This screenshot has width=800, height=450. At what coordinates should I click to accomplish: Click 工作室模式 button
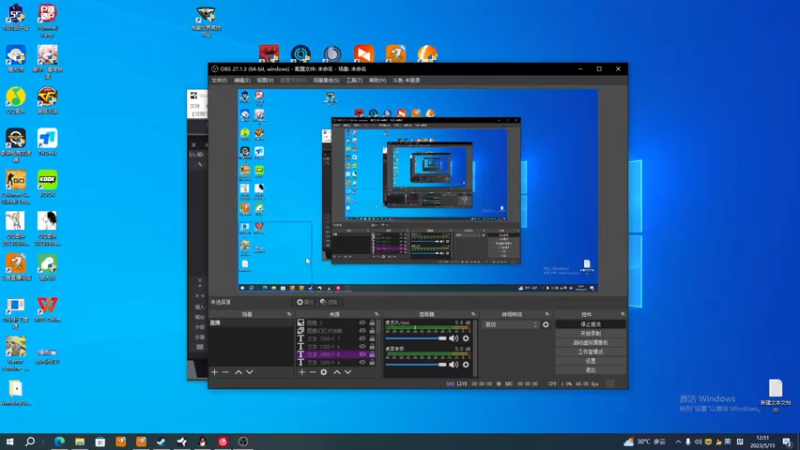[x=590, y=352]
